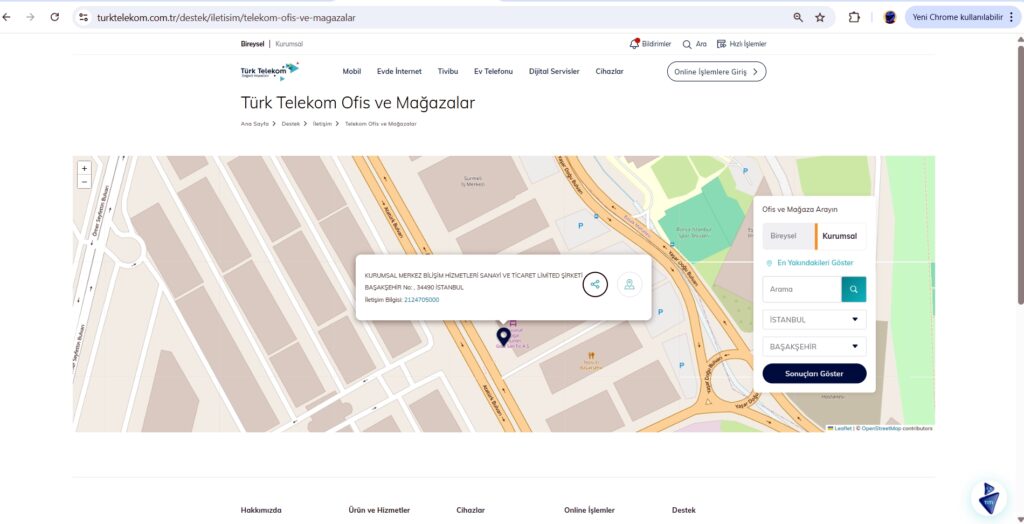This screenshot has width=1024, height=524.
Task: Zoom in the map with plus button
Action: click(x=84, y=169)
